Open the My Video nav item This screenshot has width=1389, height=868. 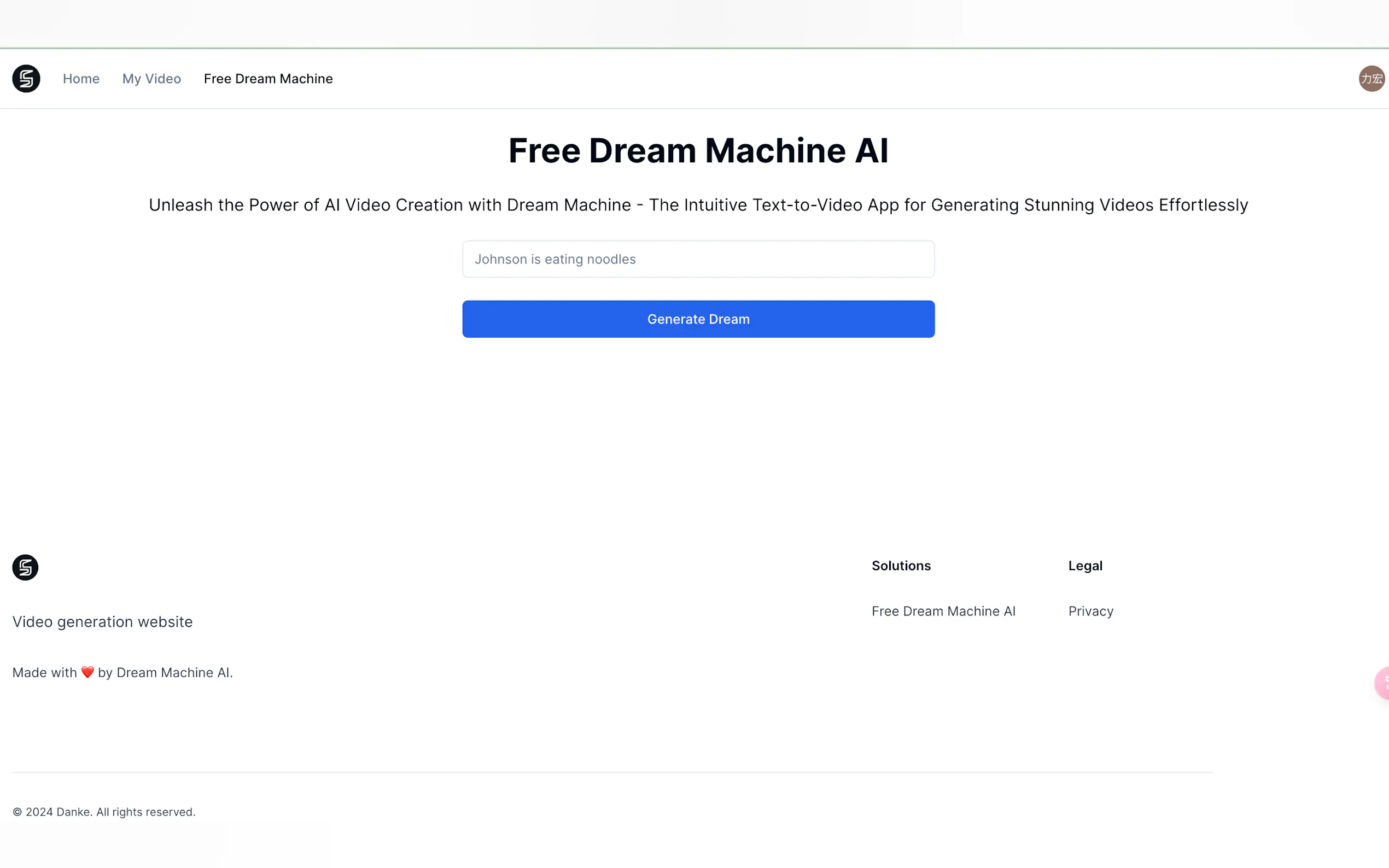(151, 79)
